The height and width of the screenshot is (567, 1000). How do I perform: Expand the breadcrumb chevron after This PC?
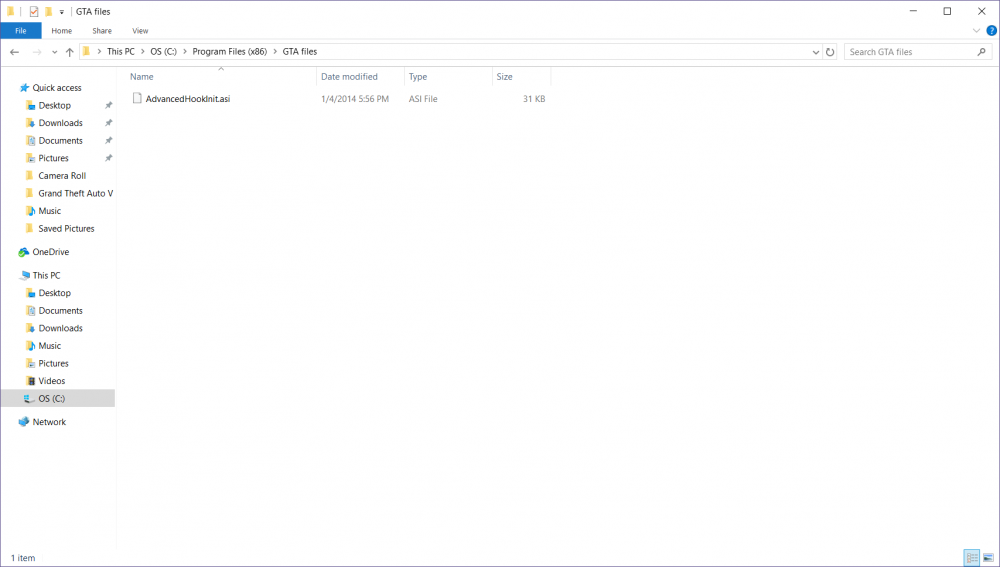pos(142,52)
